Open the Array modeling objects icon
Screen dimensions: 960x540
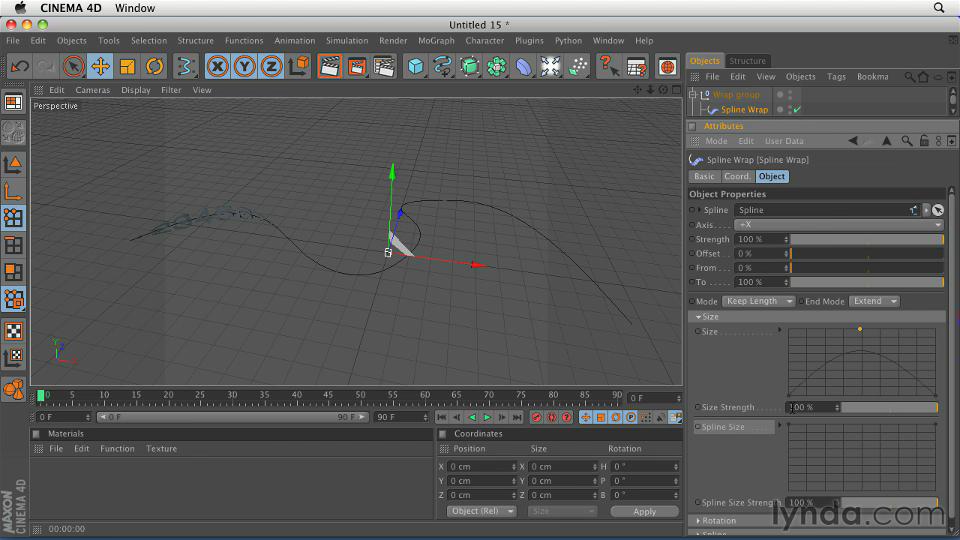point(497,66)
